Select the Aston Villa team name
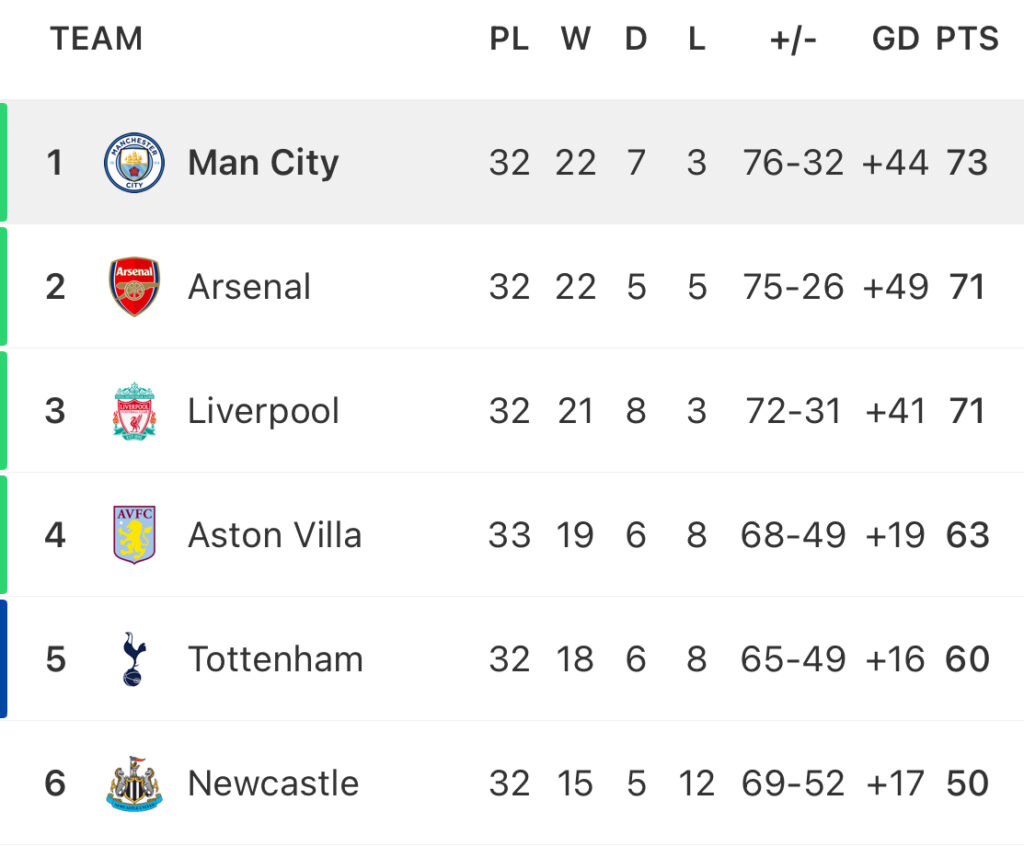 click(274, 535)
